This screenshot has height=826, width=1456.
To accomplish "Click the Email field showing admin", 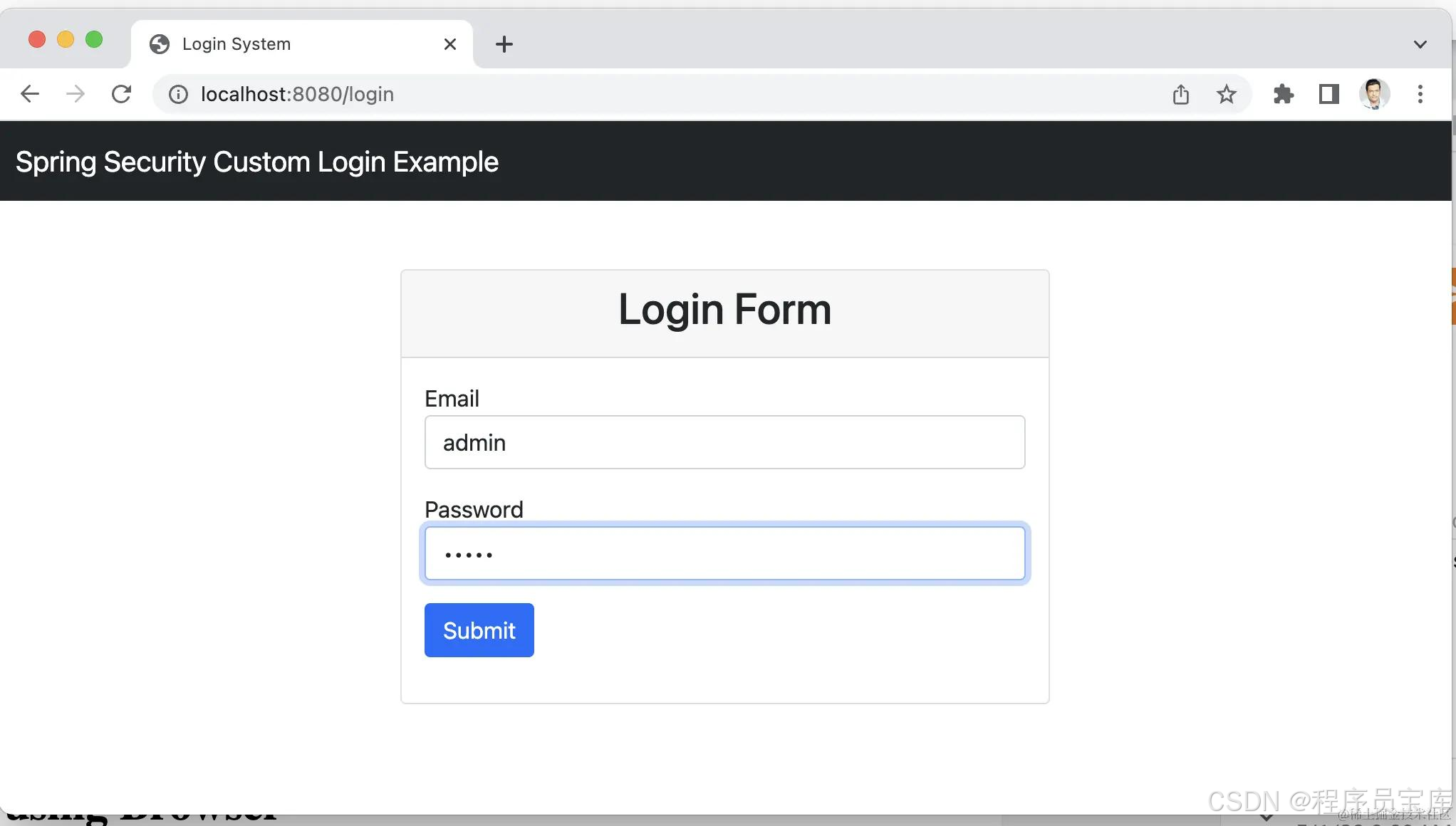I will click(x=724, y=441).
